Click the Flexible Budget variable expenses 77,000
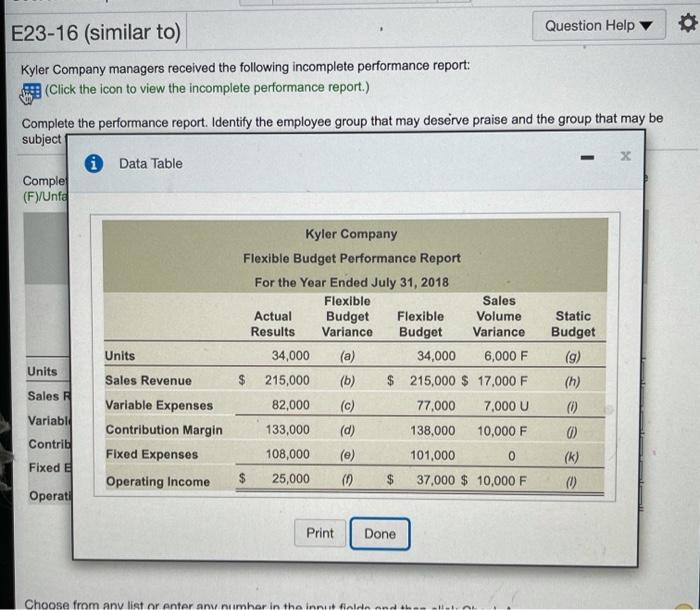Screen dimensions: 700x610 point(436,405)
